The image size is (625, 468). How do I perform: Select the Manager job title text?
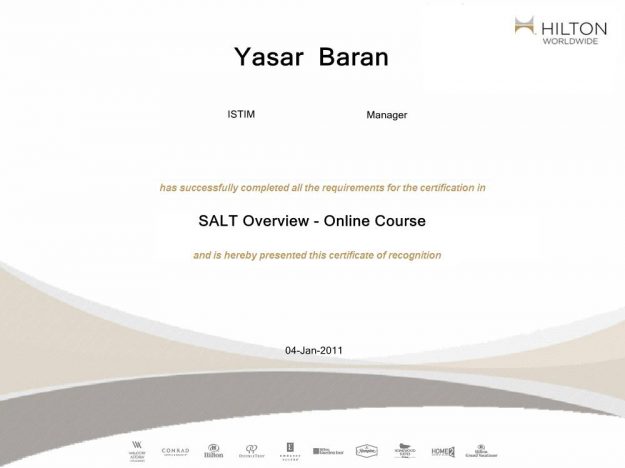(387, 115)
